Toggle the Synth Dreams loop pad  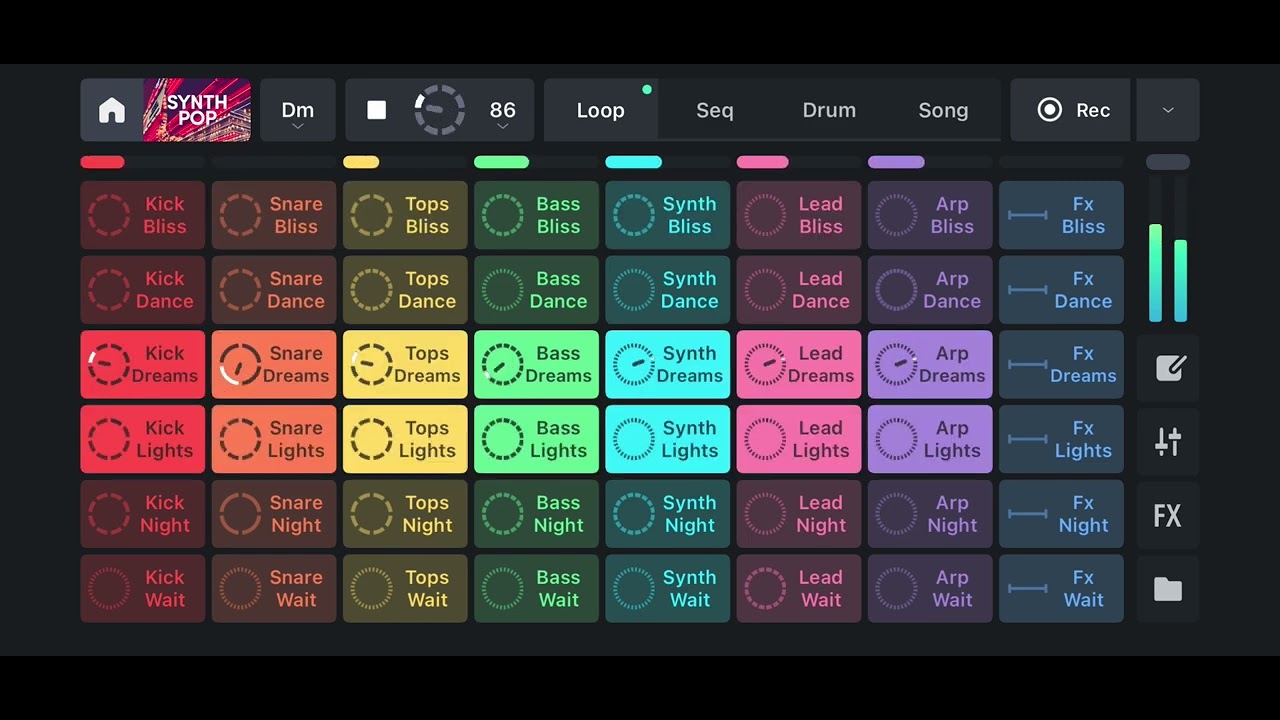[667, 365]
